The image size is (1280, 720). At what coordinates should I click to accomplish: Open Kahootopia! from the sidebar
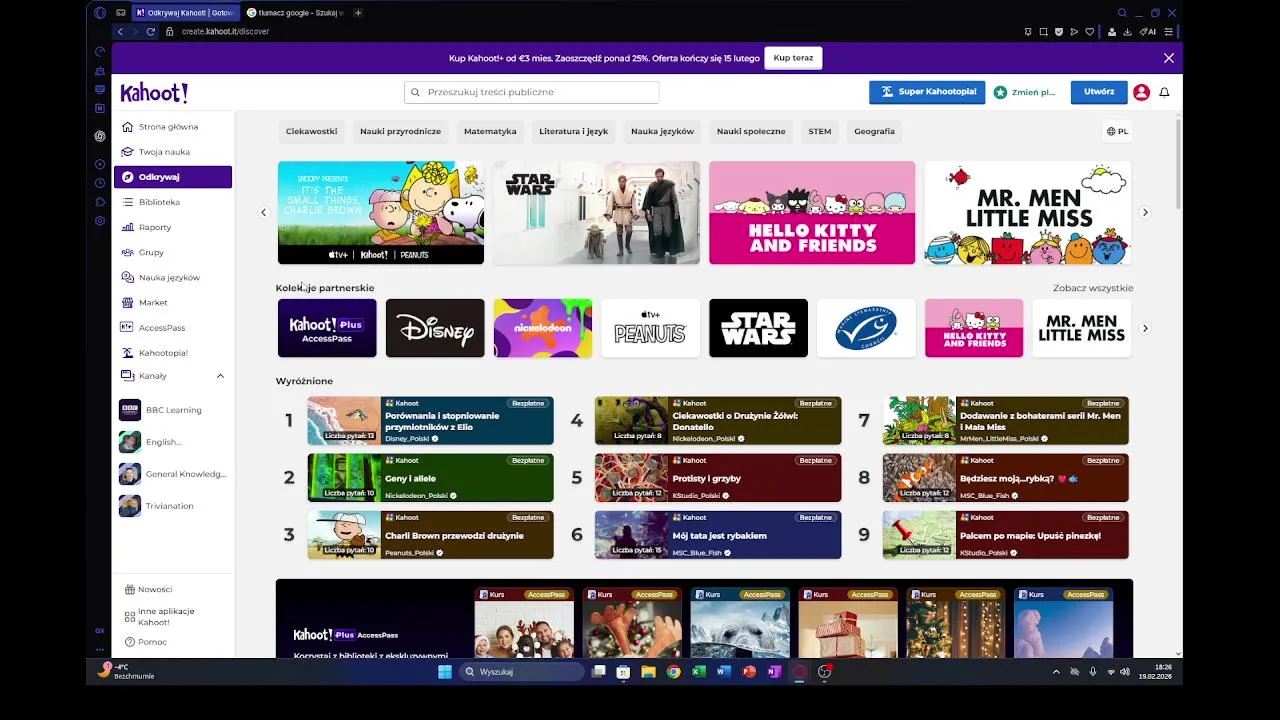172,353
